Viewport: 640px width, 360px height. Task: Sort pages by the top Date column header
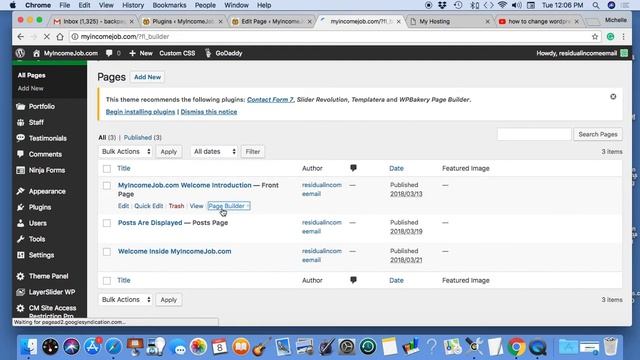[396, 168]
